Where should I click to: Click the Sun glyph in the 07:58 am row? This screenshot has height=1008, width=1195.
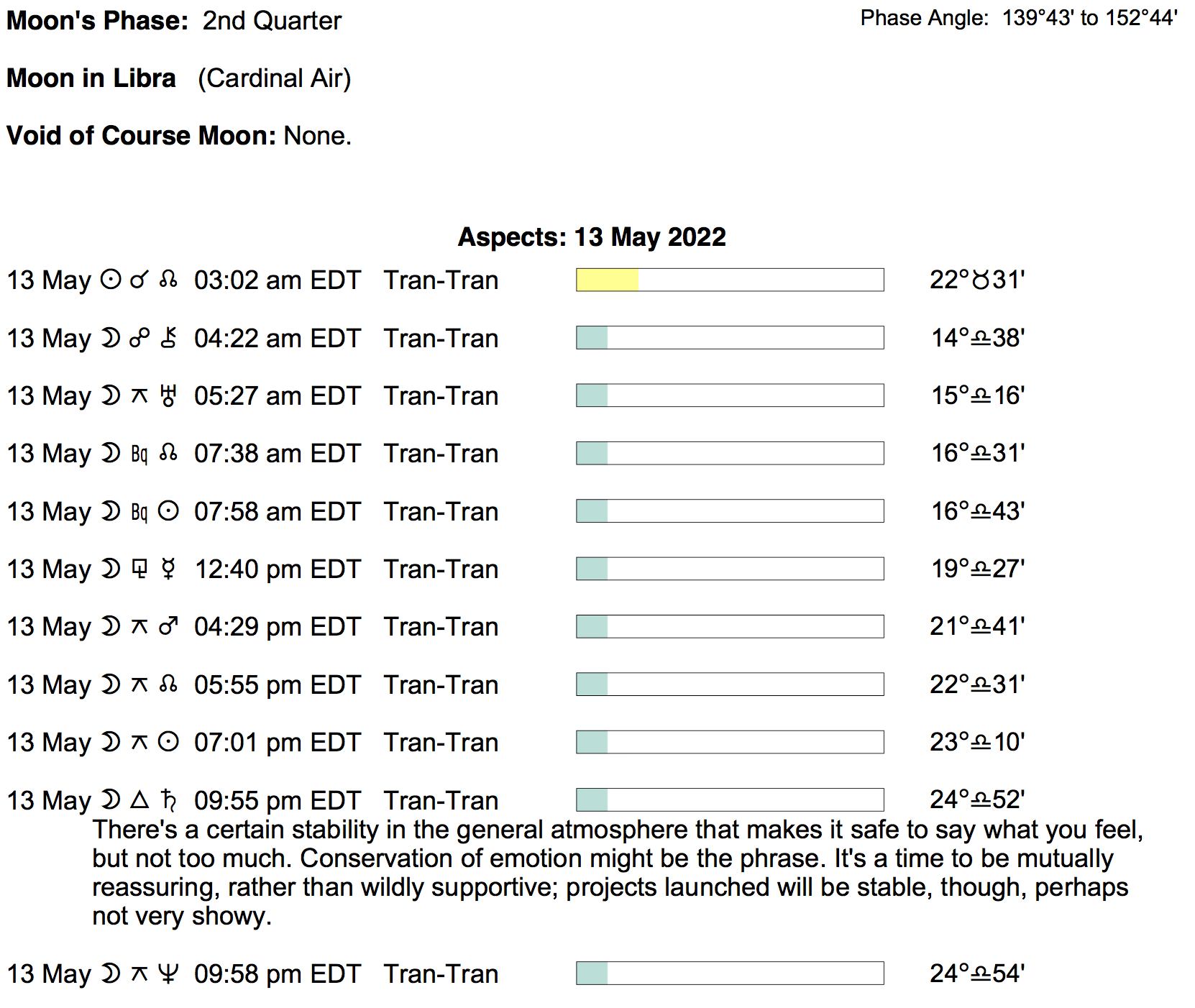click(168, 511)
